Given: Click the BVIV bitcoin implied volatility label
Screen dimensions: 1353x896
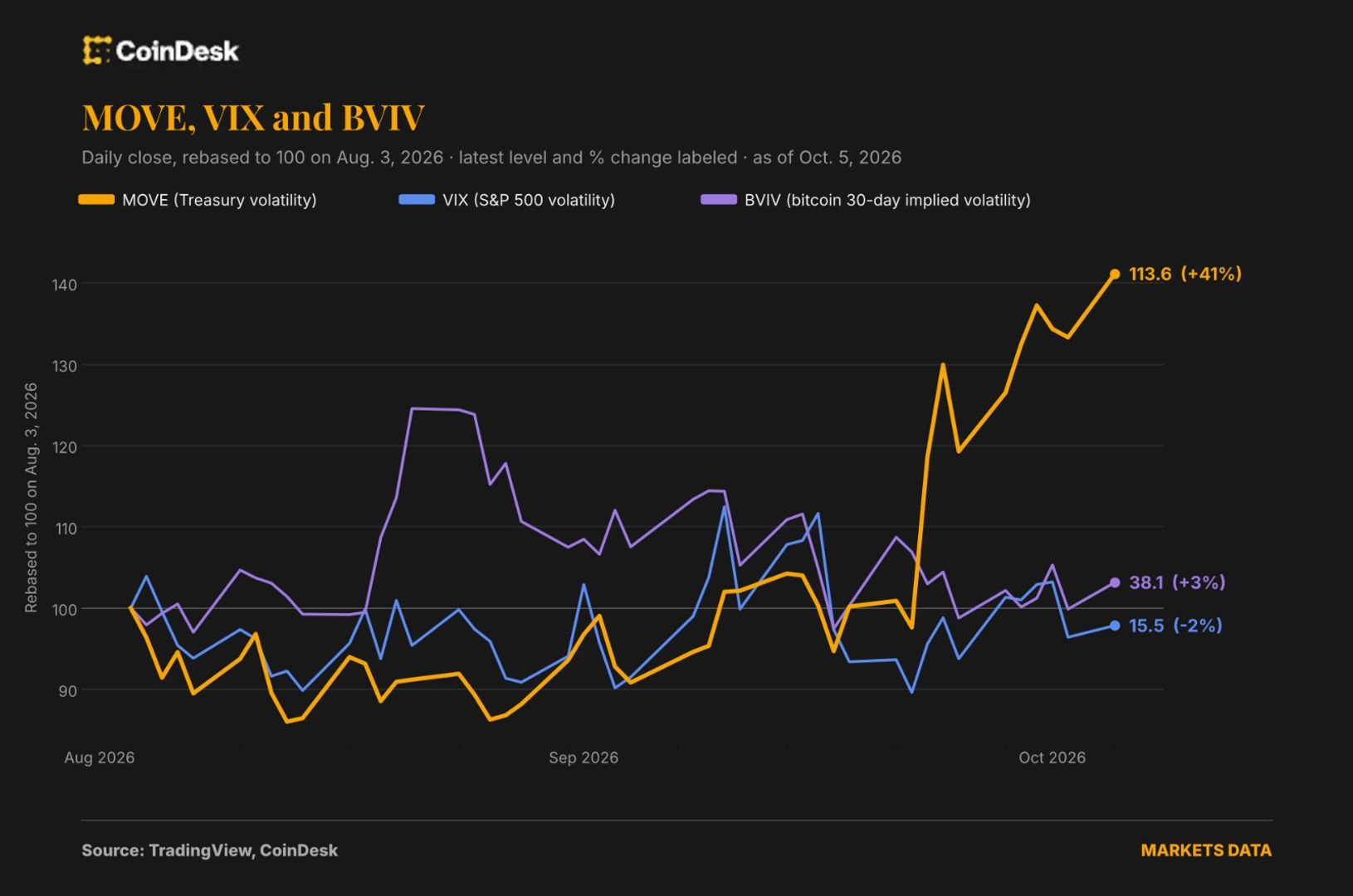Looking at the screenshot, I should (x=887, y=200).
